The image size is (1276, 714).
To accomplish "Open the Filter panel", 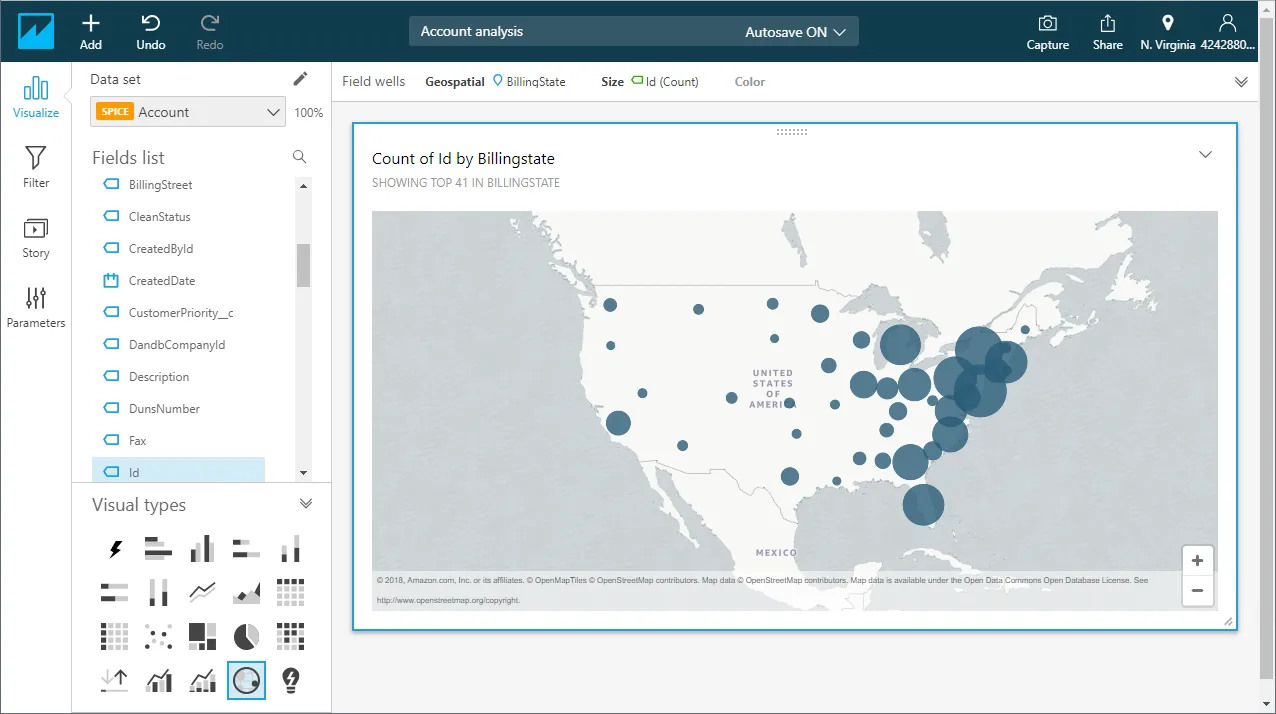I will [x=35, y=166].
